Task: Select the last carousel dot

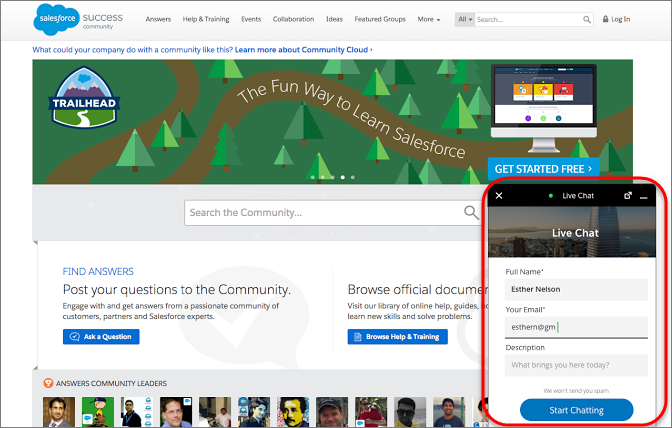Action: (353, 177)
